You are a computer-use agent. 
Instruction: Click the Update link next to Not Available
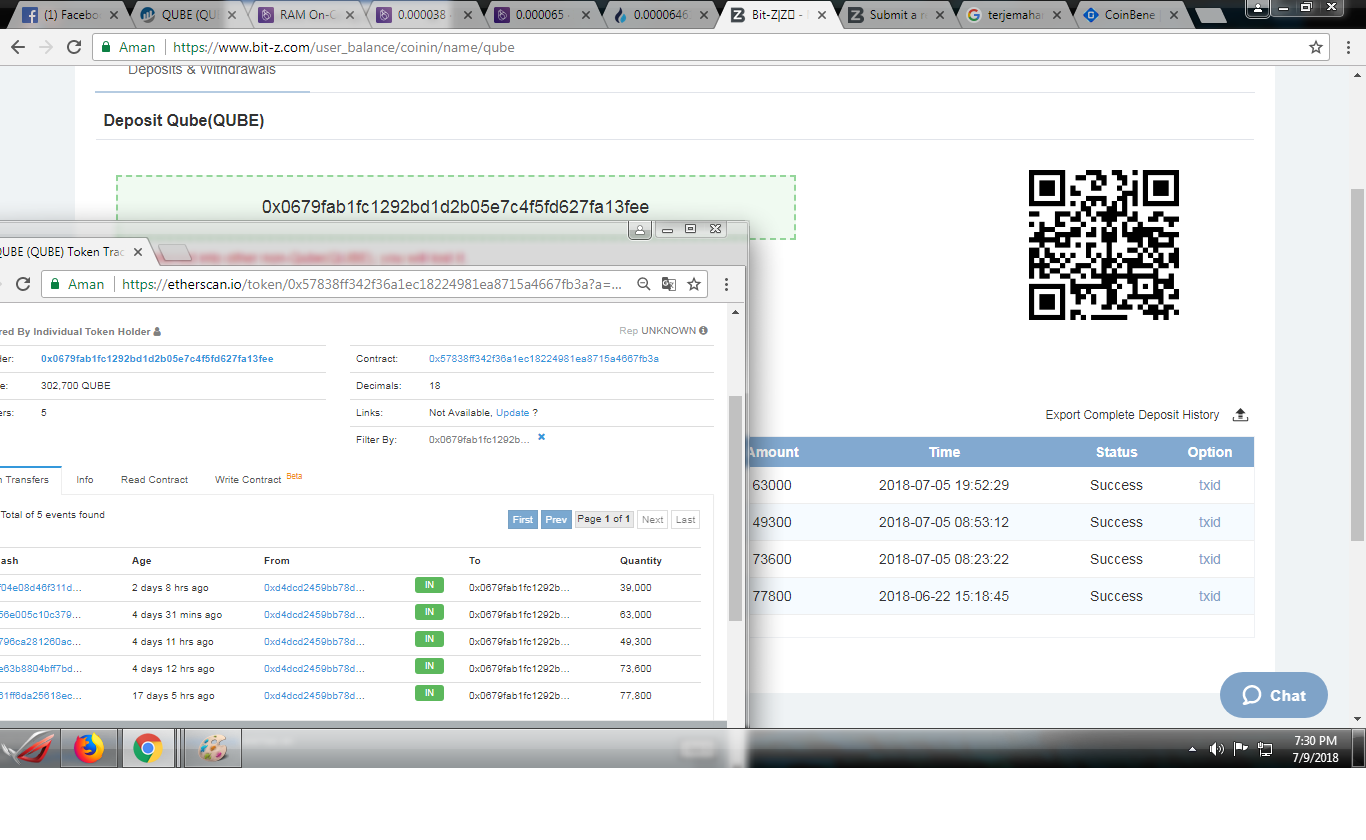(x=513, y=412)
